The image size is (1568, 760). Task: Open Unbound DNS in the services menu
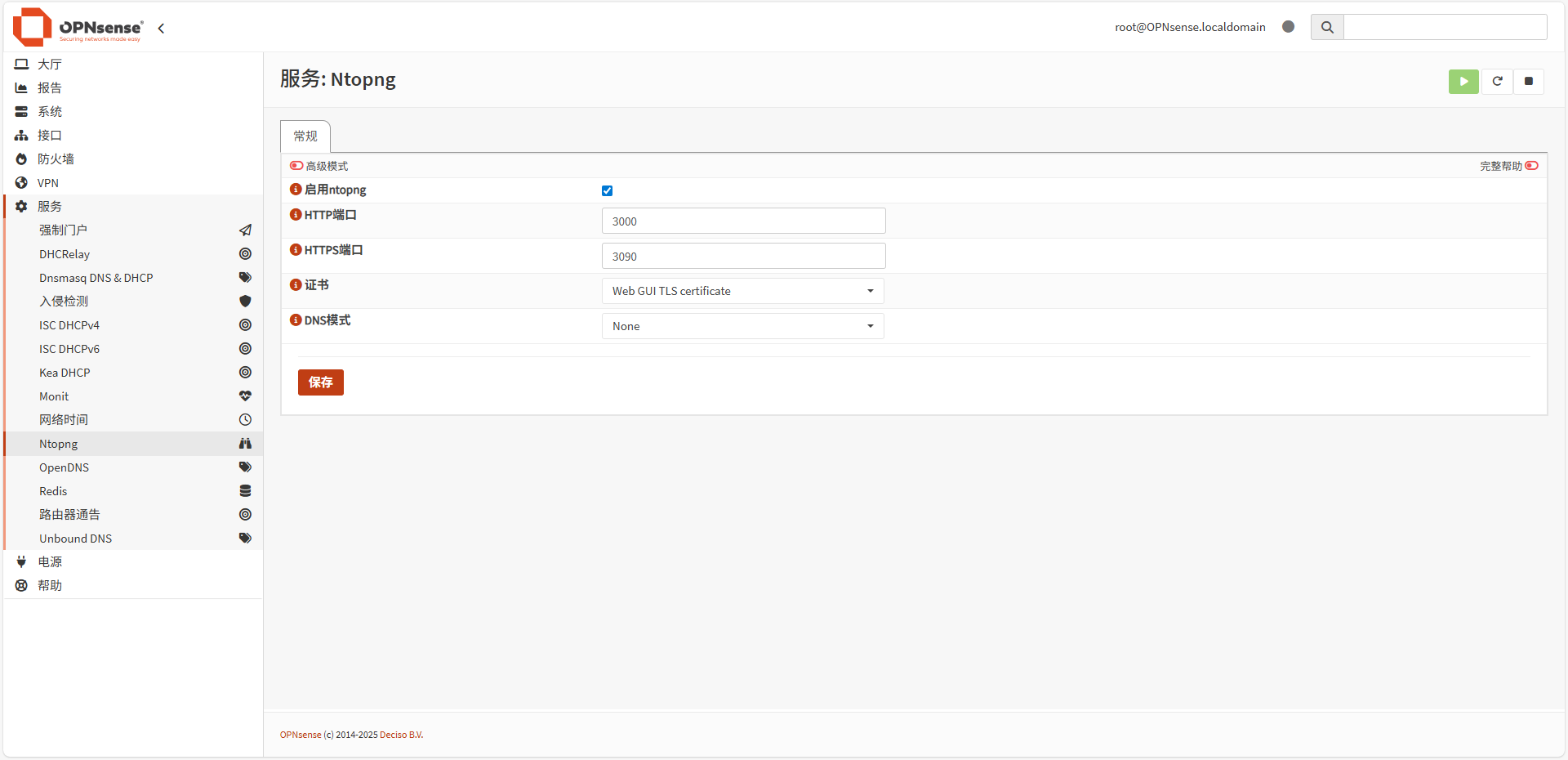pos(75,539)
